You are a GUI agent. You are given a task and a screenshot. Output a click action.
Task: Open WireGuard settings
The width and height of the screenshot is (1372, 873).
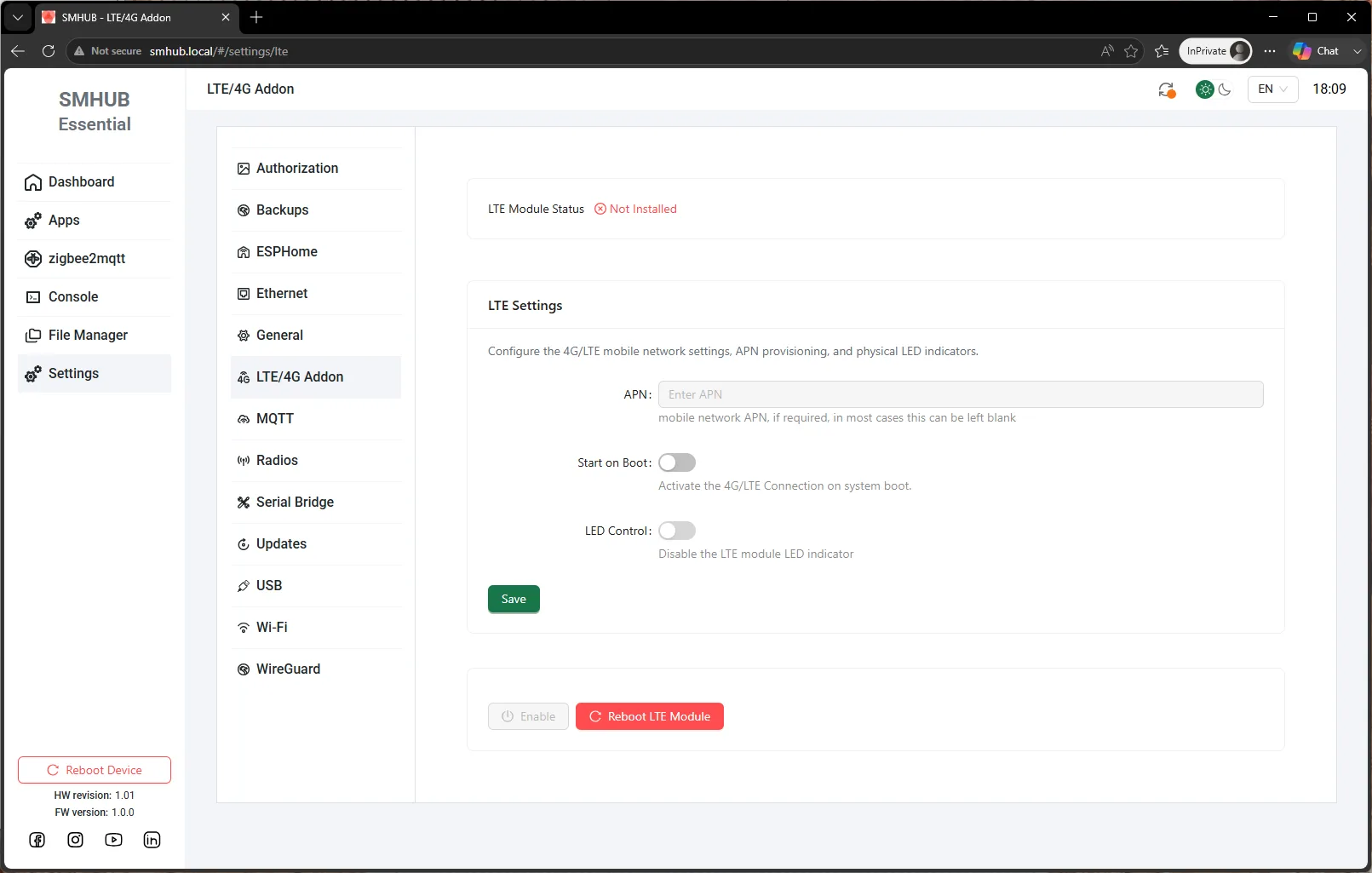316,669
